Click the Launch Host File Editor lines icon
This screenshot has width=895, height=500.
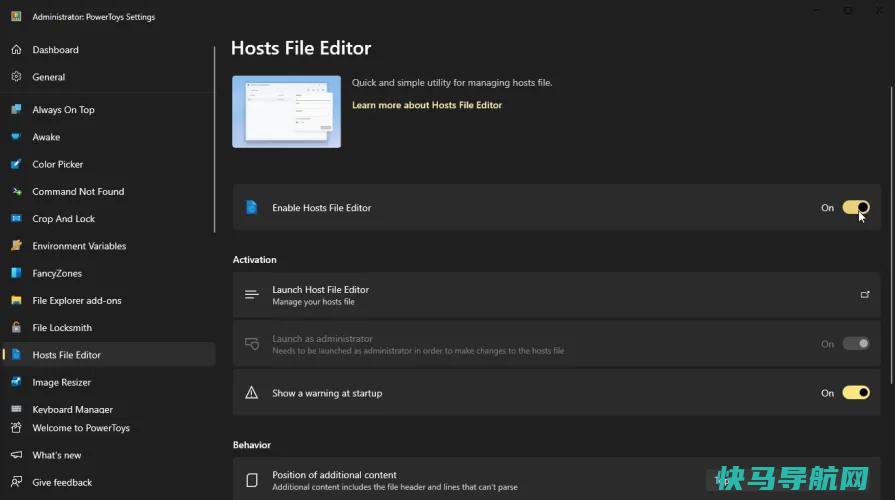(x=252, y=295)
